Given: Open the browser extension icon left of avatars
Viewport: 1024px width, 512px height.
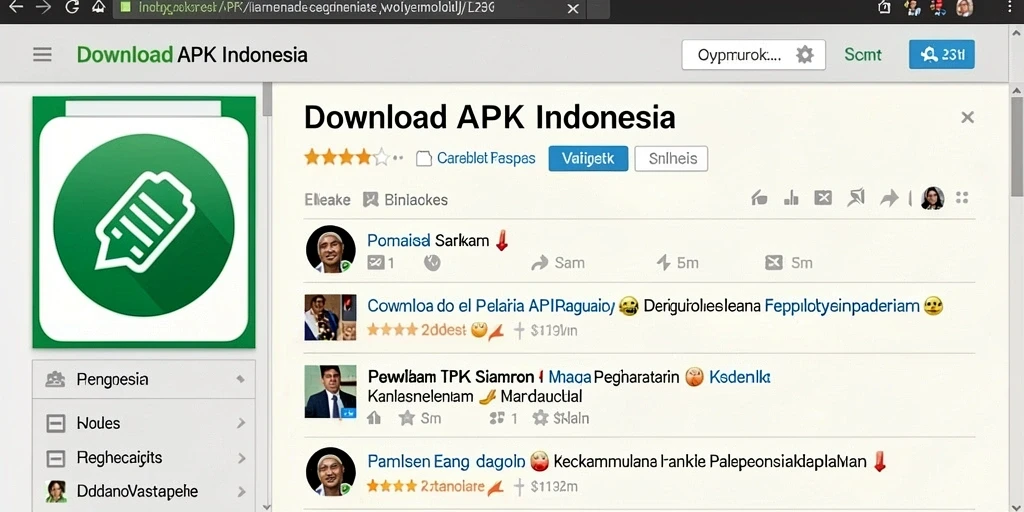Looking at the screenshot, I should (x=884, y=8).
